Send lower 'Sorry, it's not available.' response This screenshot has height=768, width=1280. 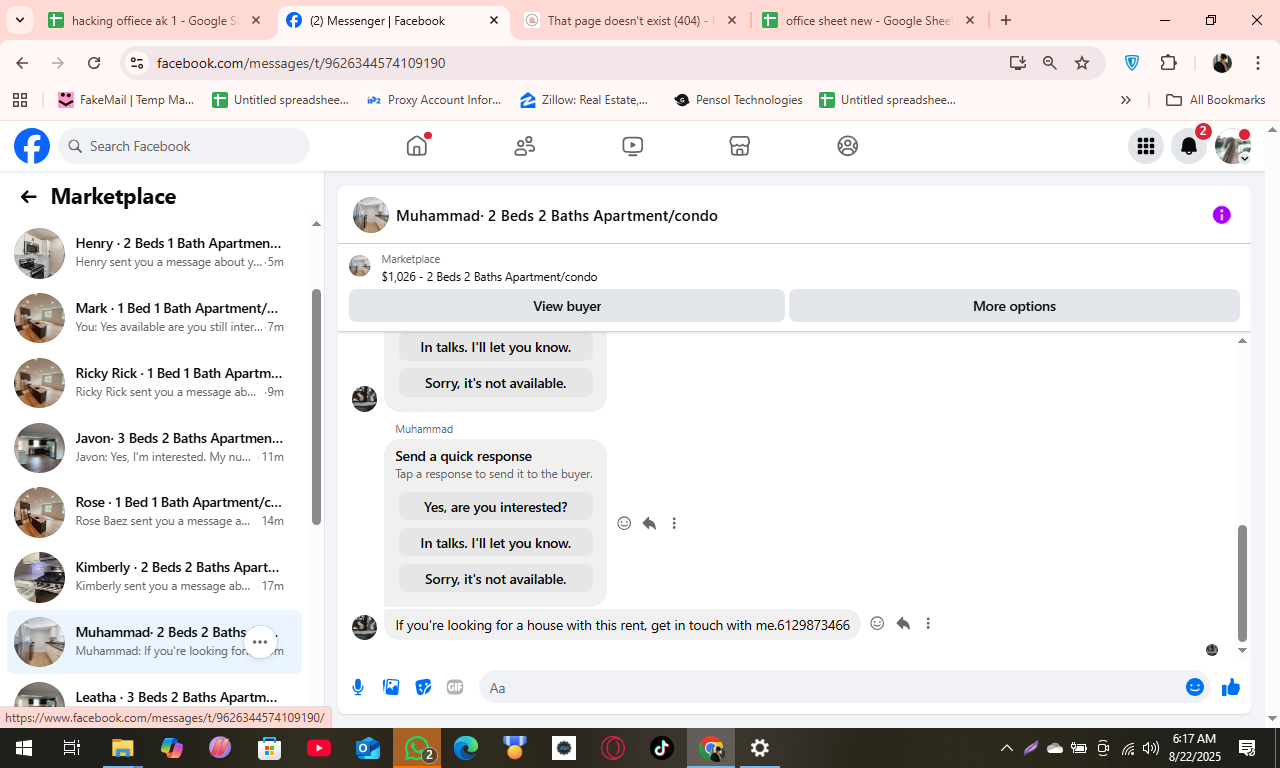pos(495,579)
